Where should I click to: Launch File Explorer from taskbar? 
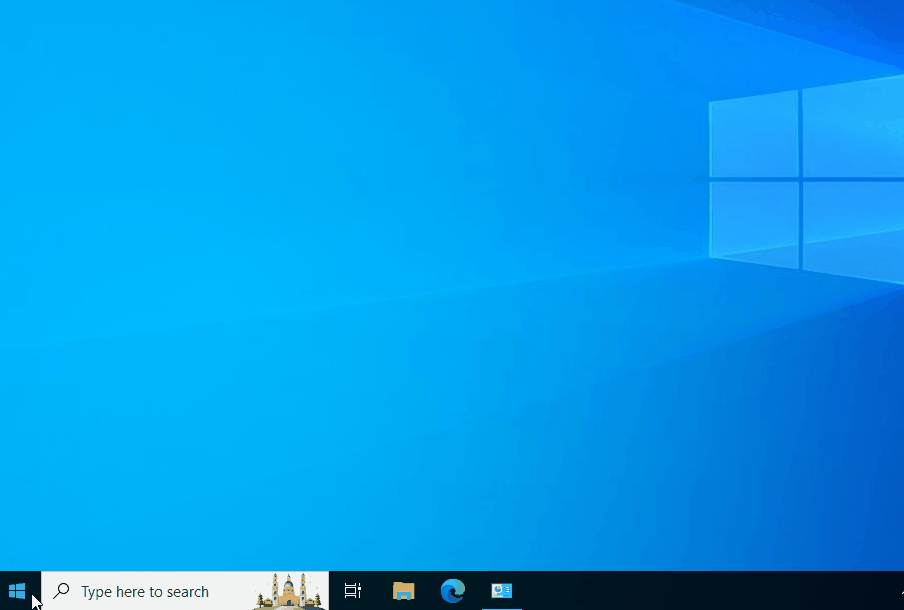(404, 591)
